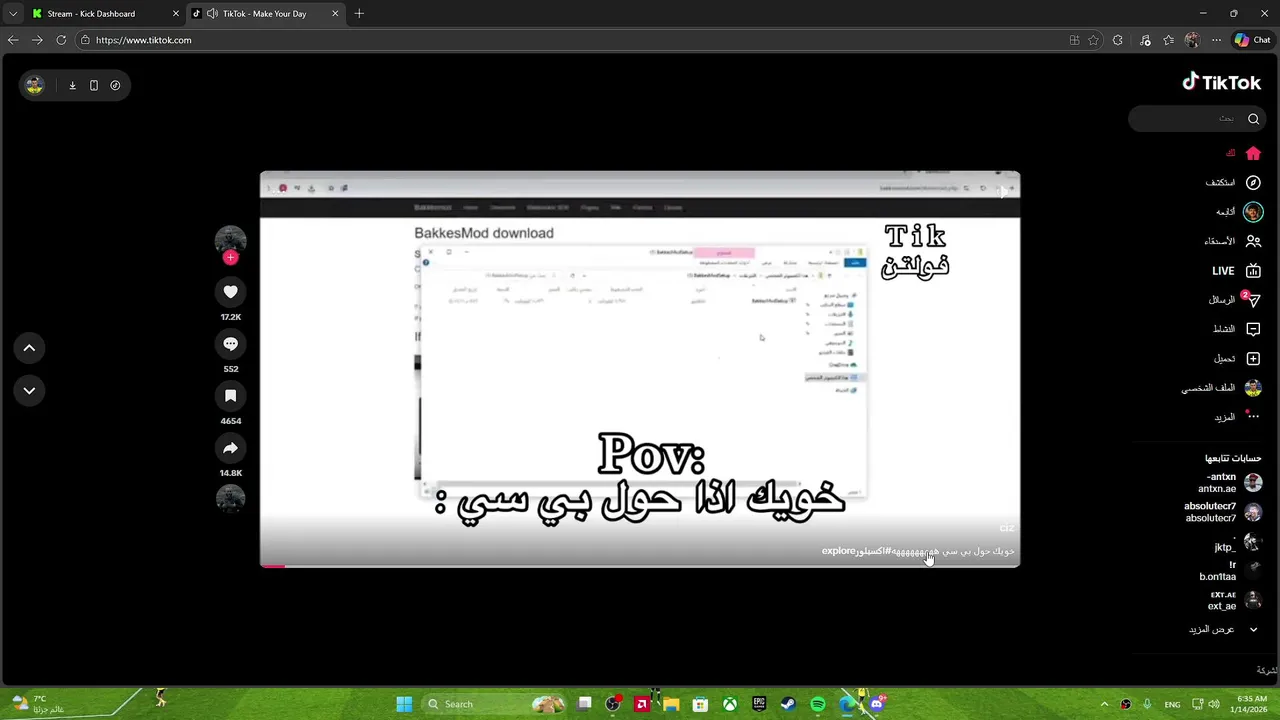Show hidden system tray icons
Screen dimensions: 1280x720
[1104, 704]
